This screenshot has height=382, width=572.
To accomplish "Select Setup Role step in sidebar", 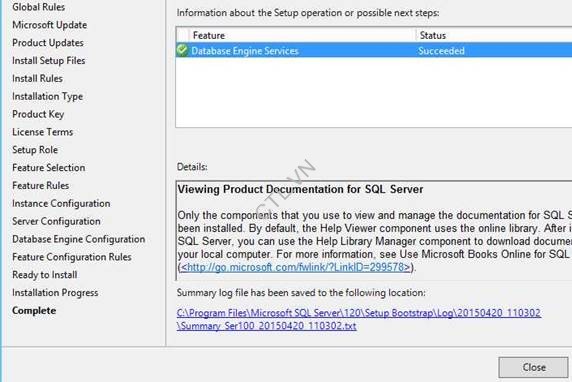I will (35, 150).
